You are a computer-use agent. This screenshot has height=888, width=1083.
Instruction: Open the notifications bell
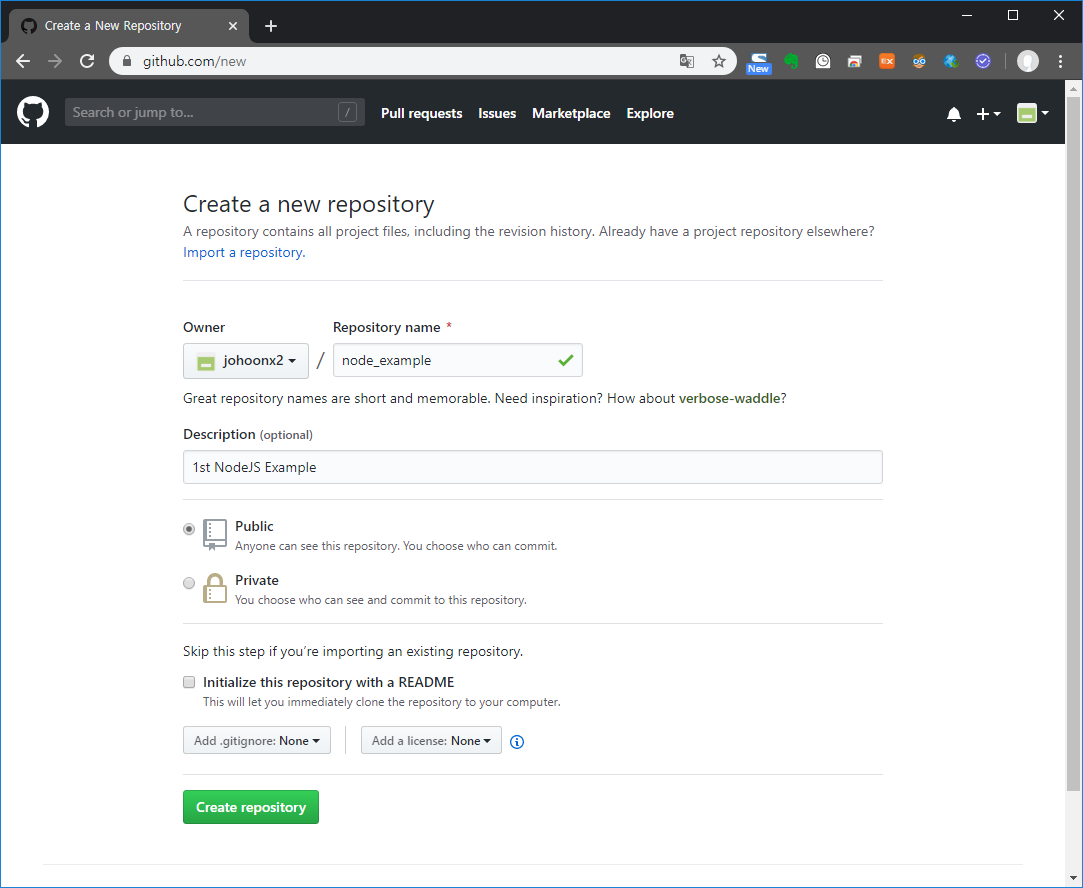pyautogui.click(x=953, y=114)
